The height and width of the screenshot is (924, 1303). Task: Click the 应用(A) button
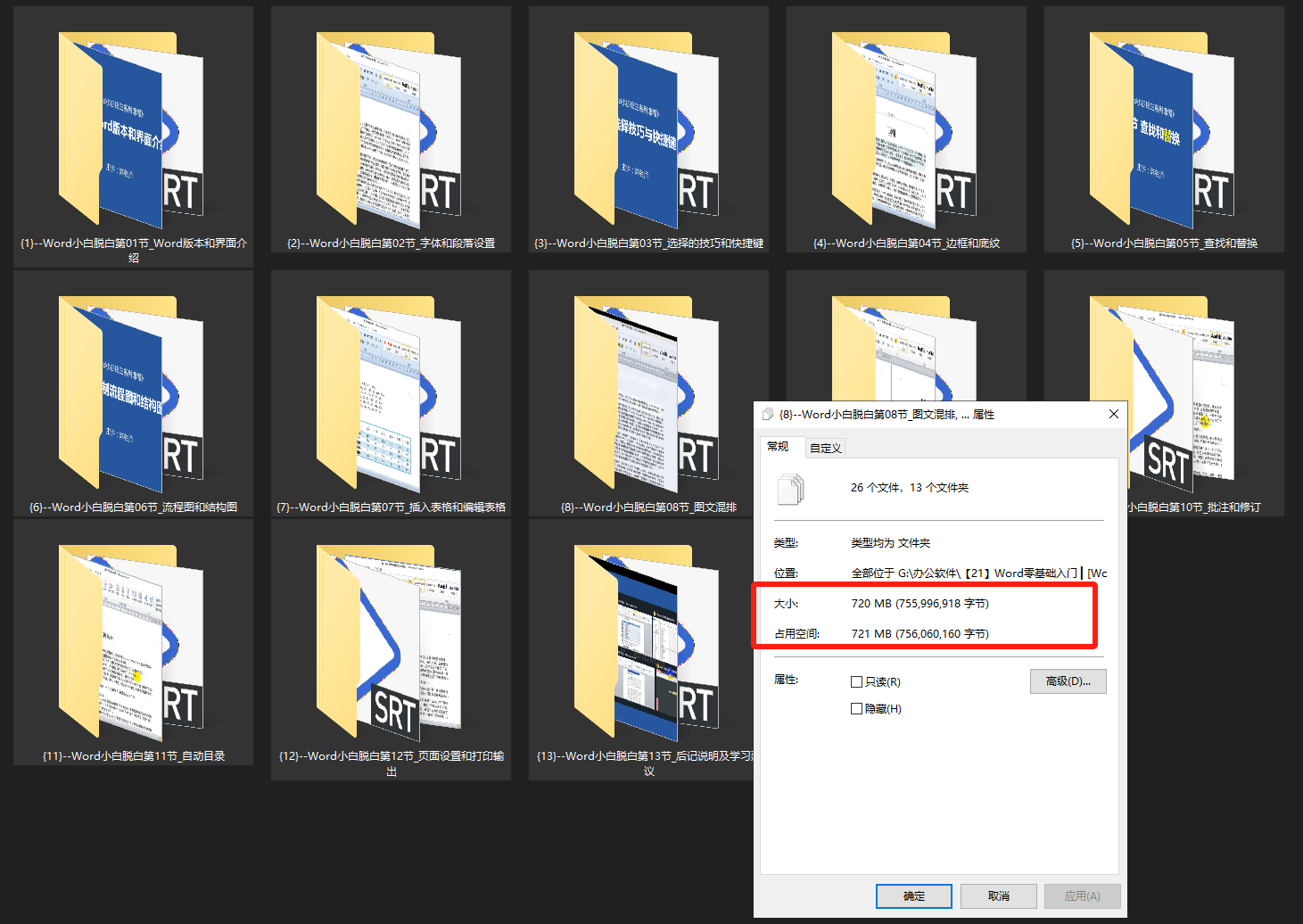click(x=1083, y=895)
